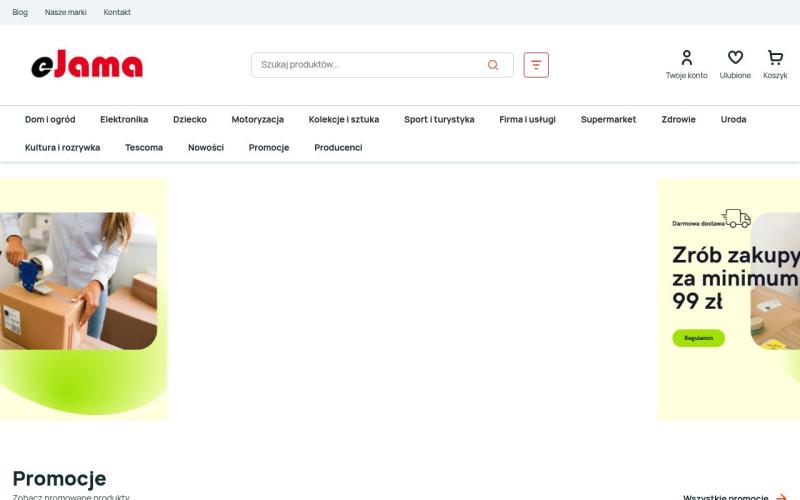Click the package packing banner image
The height and width of the screenshot is (500, 800).
(x=79, y=281)
